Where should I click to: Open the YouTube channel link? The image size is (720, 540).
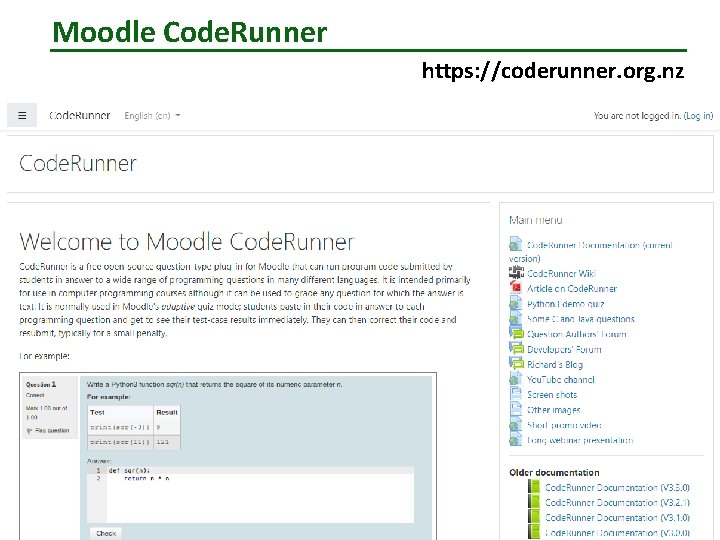560,380
